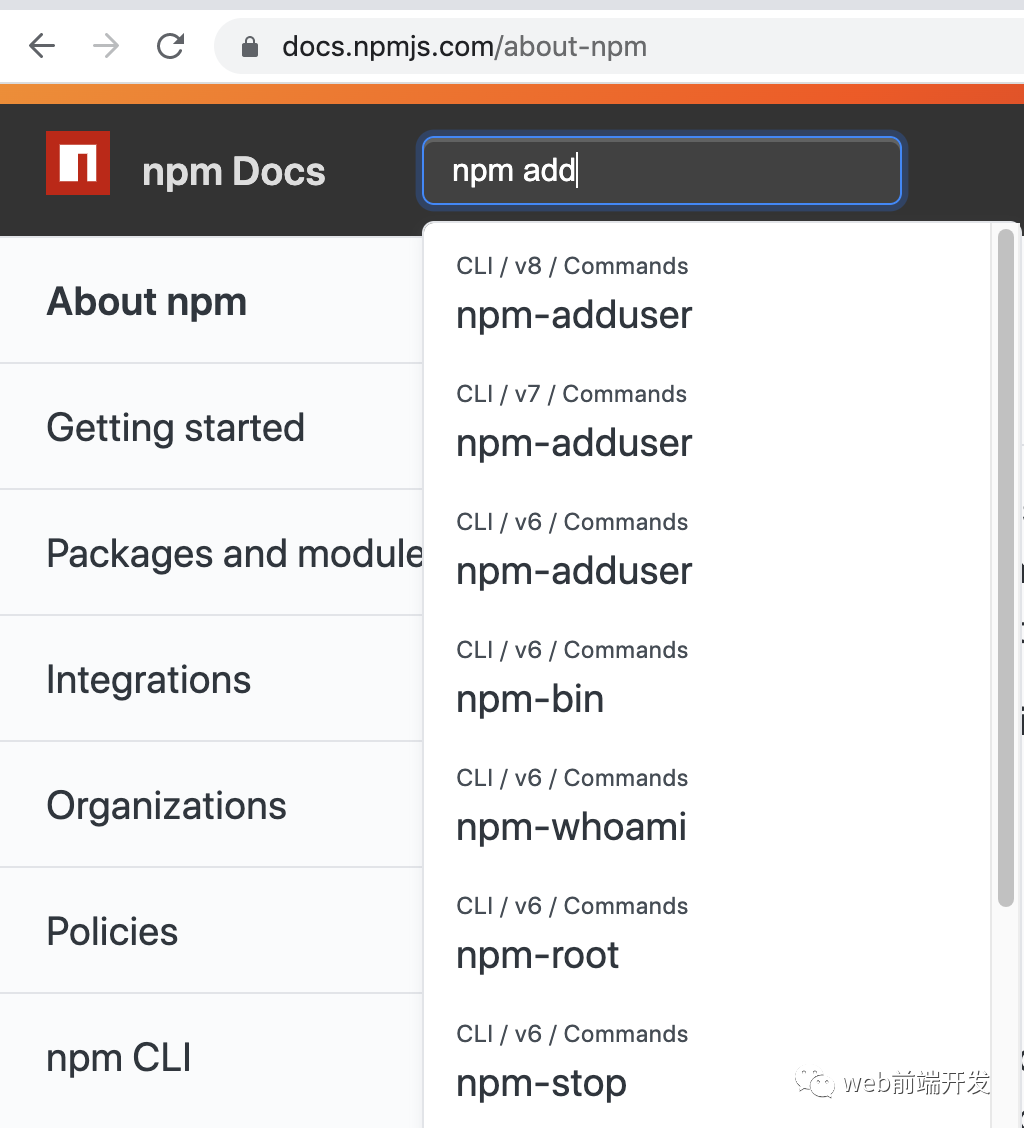Click the web前端开发 watermark logo
The image size is (1024, 1128).
(895, 1083)
